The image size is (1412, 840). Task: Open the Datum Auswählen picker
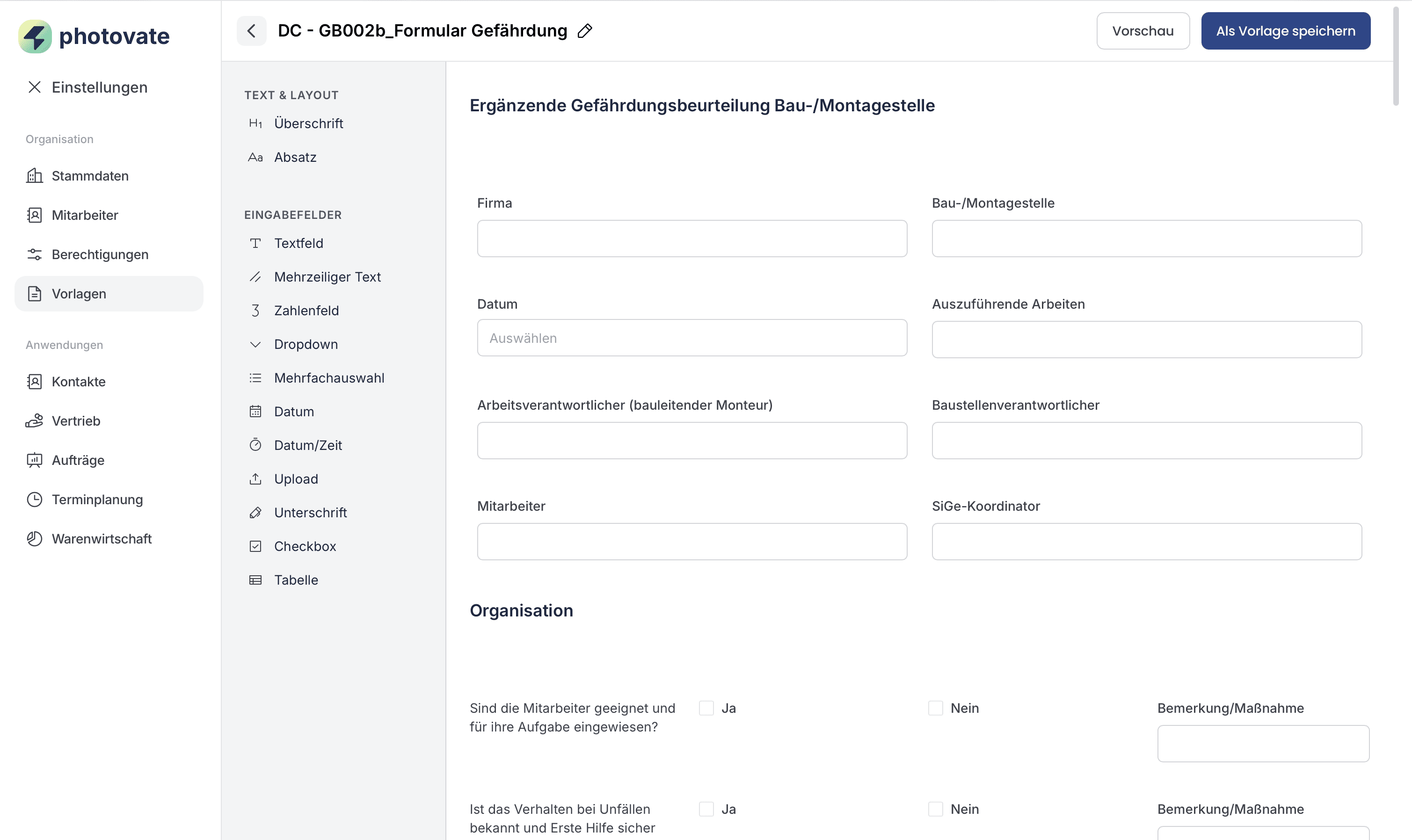coord(691,338)
